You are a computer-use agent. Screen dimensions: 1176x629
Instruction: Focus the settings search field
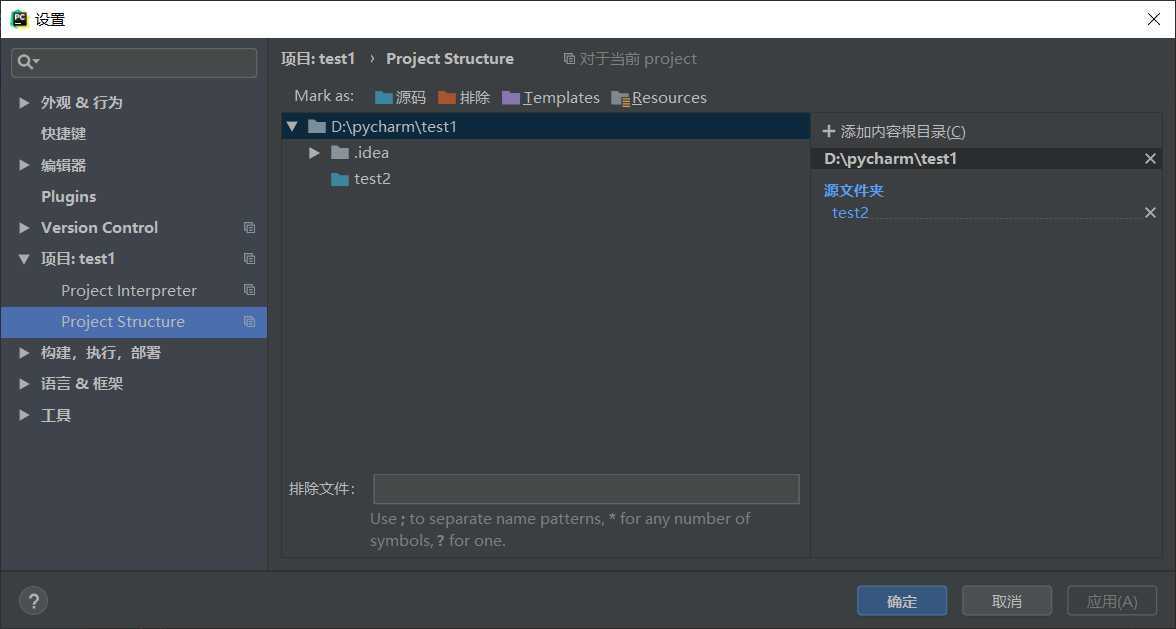[x=134, y=62]
